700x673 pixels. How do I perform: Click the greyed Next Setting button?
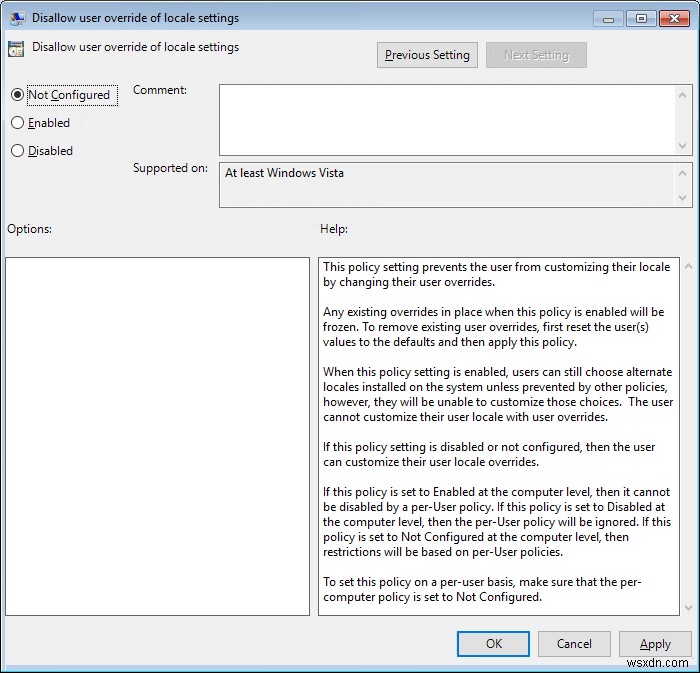pyautogui.click(x=536, y=55)
